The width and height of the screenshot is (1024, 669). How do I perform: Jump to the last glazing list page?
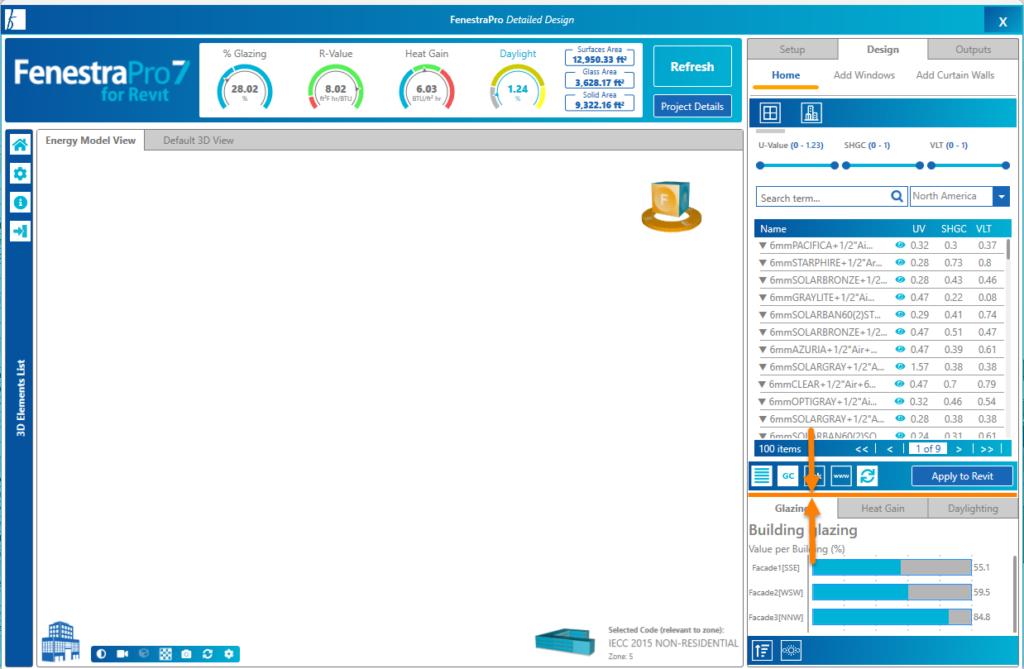[987, 449]
